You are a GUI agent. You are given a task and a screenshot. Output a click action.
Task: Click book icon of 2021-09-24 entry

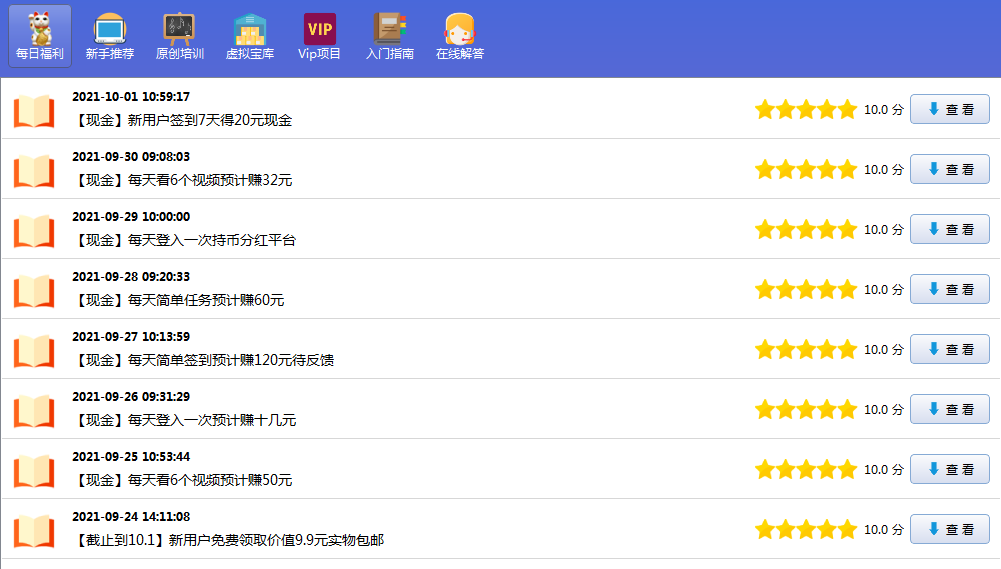[34, 531]
